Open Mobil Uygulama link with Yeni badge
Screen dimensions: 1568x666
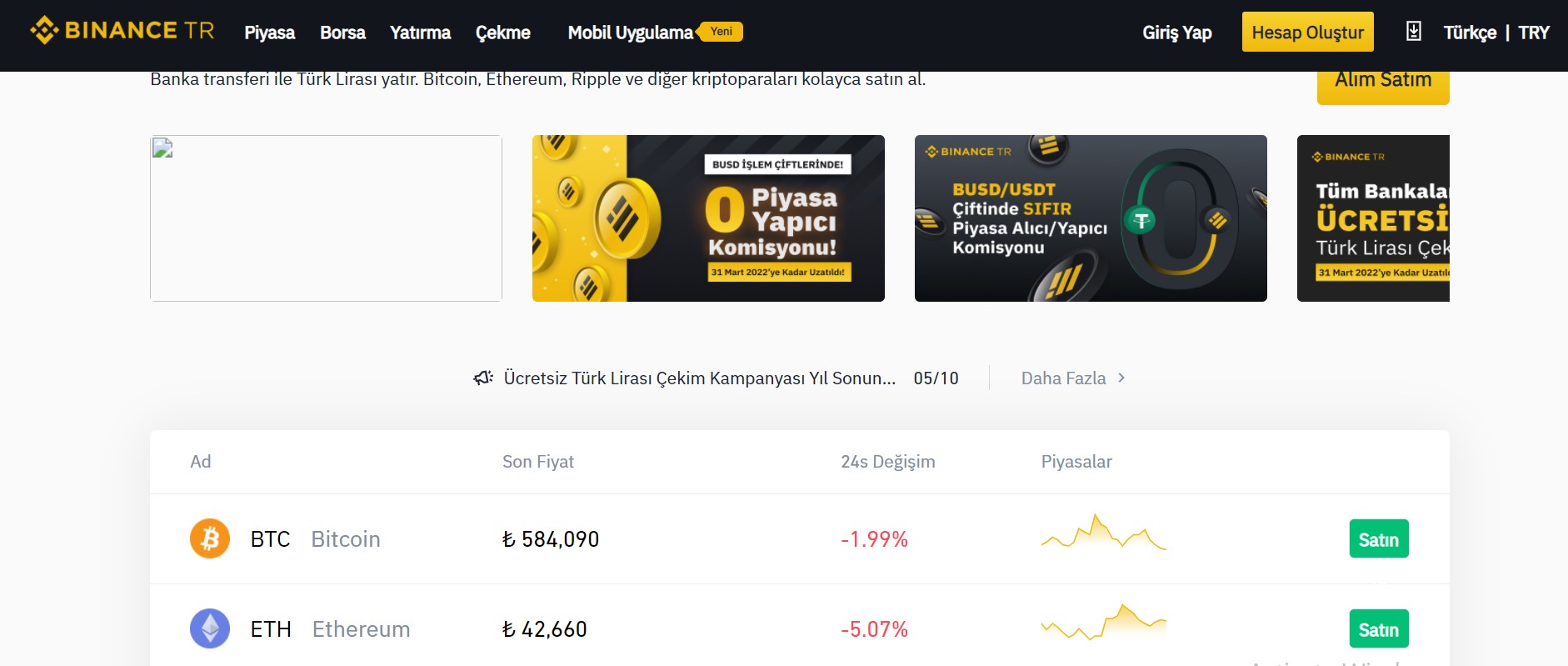[x=655, y=33]
